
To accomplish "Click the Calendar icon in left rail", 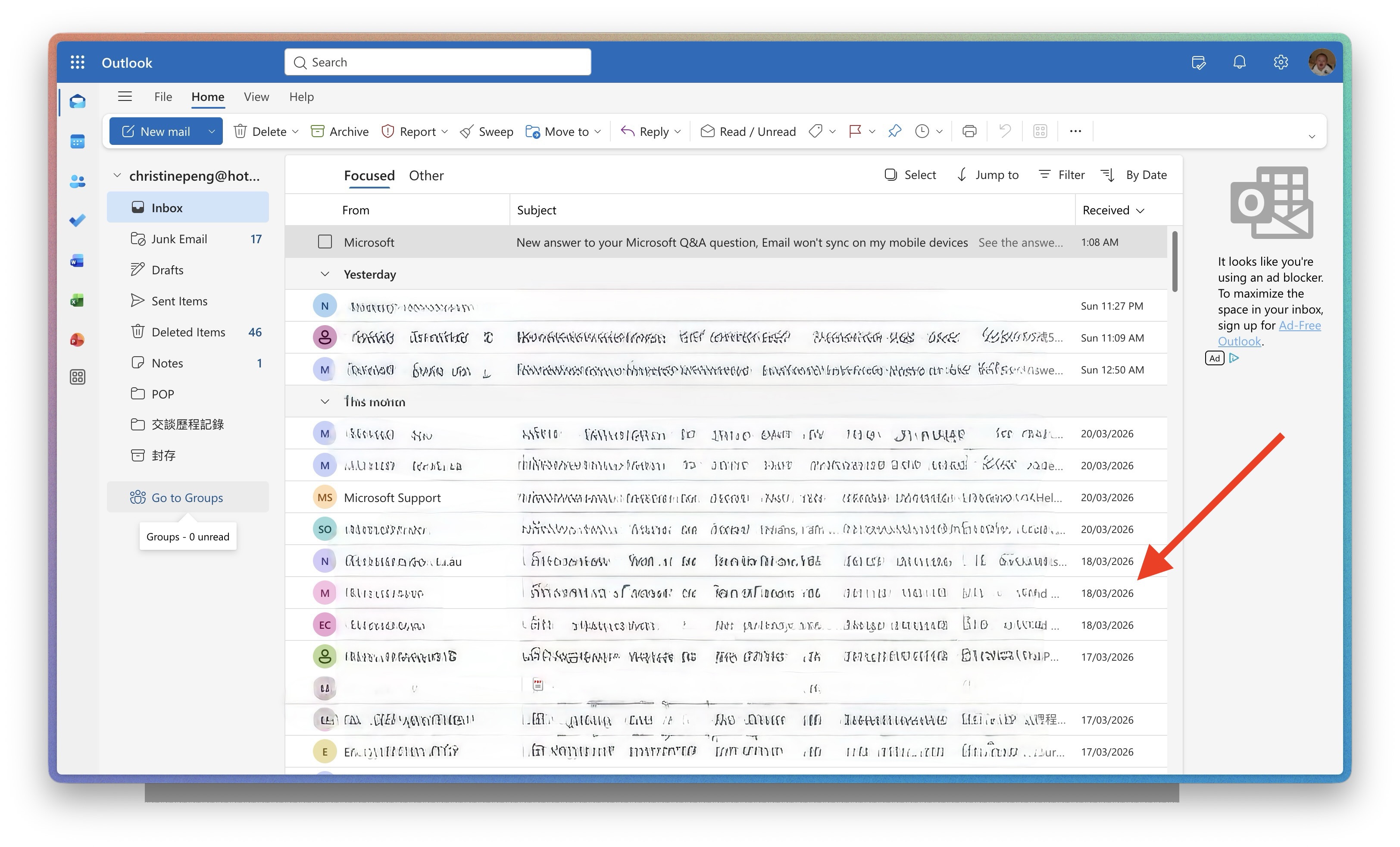I will (77, 141).
